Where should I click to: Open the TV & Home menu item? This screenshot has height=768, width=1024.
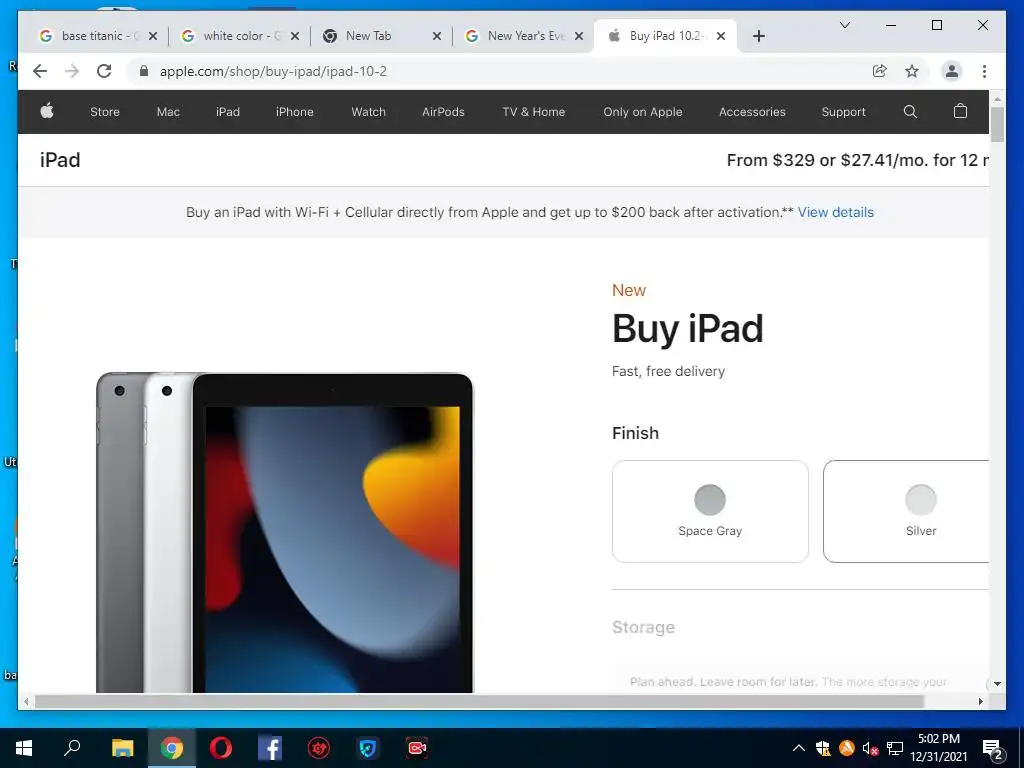point(534,112)
